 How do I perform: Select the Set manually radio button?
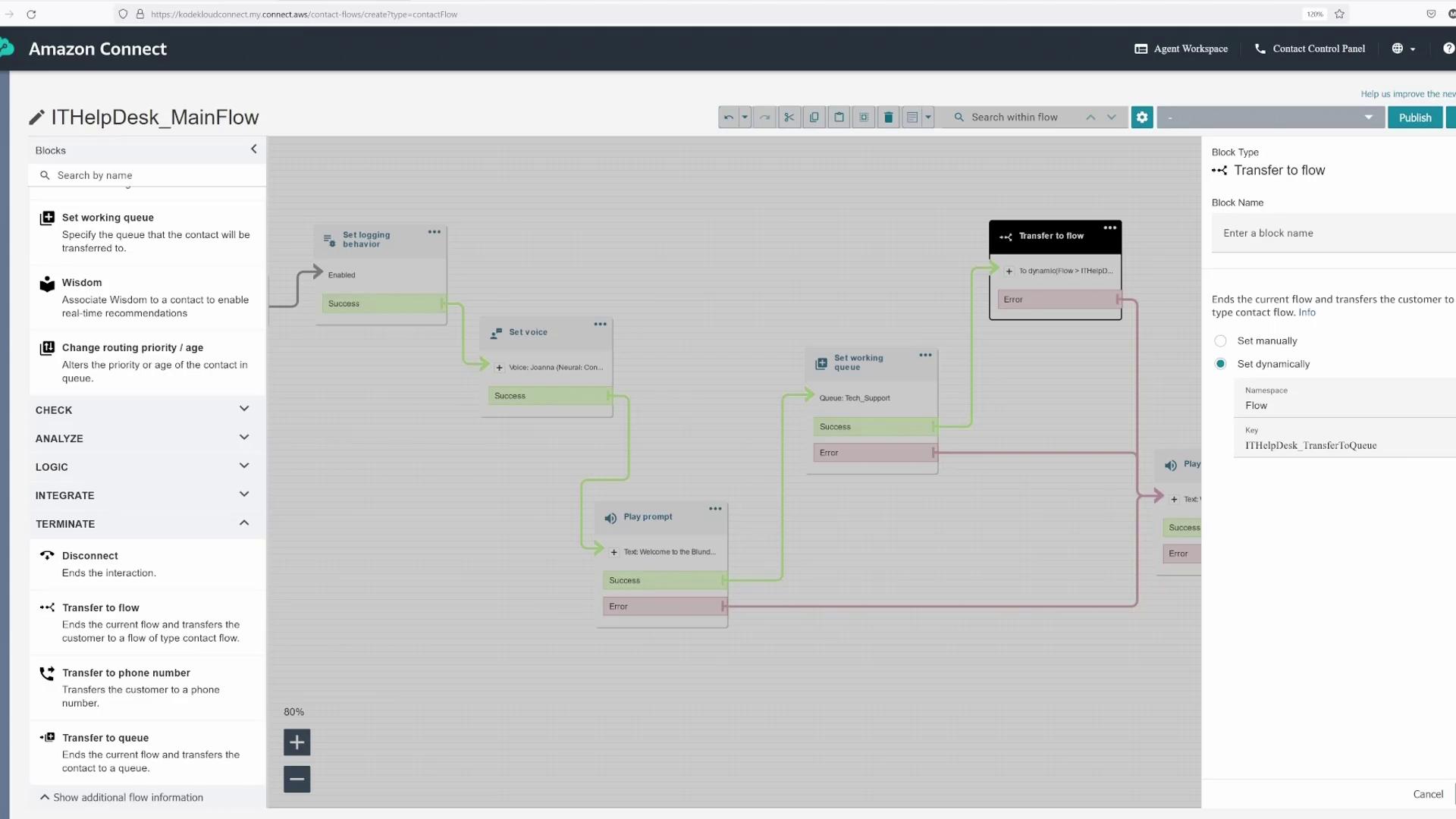[1220, 341]
